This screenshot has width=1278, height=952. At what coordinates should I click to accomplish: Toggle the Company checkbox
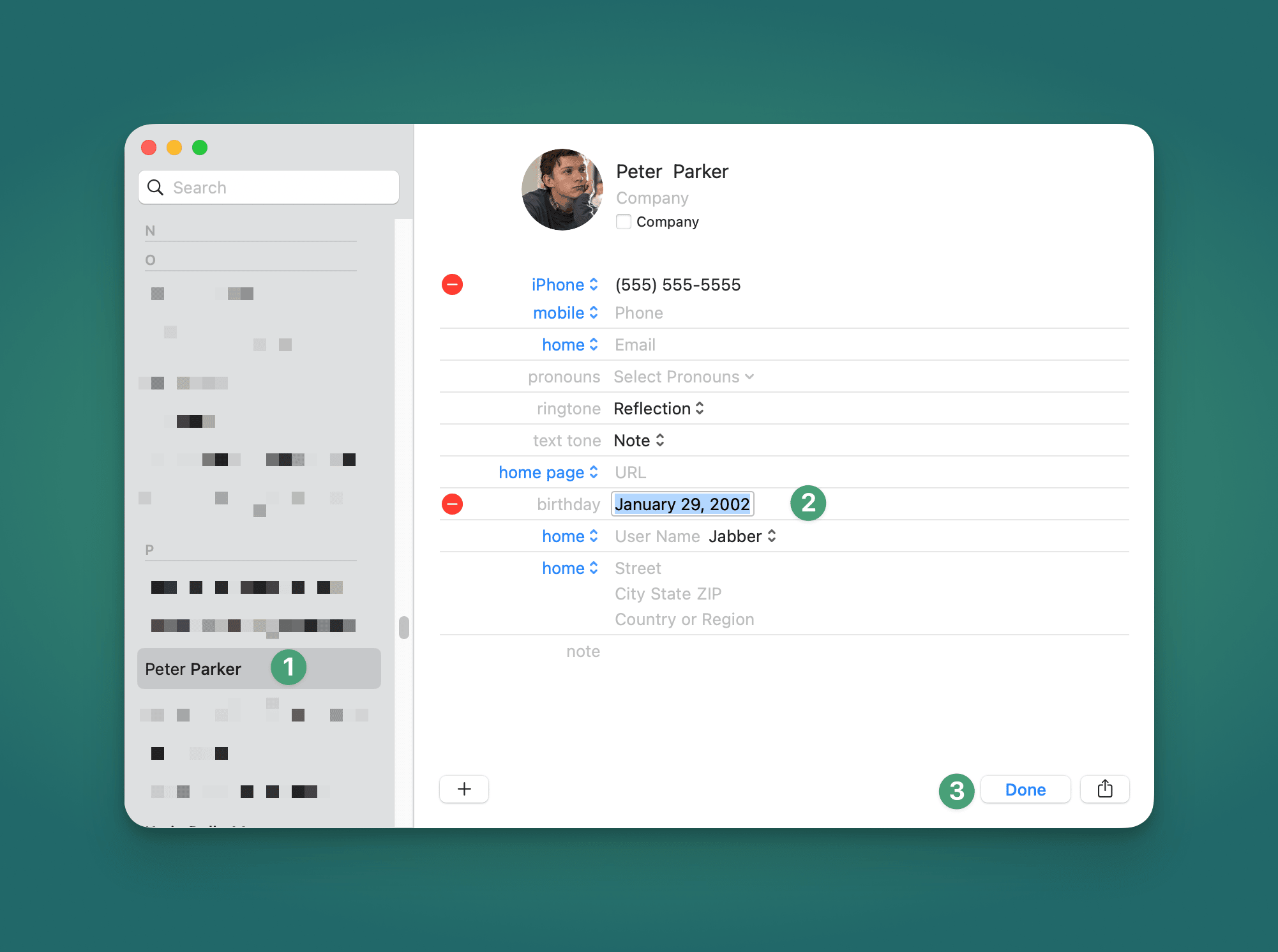[621, 221]
